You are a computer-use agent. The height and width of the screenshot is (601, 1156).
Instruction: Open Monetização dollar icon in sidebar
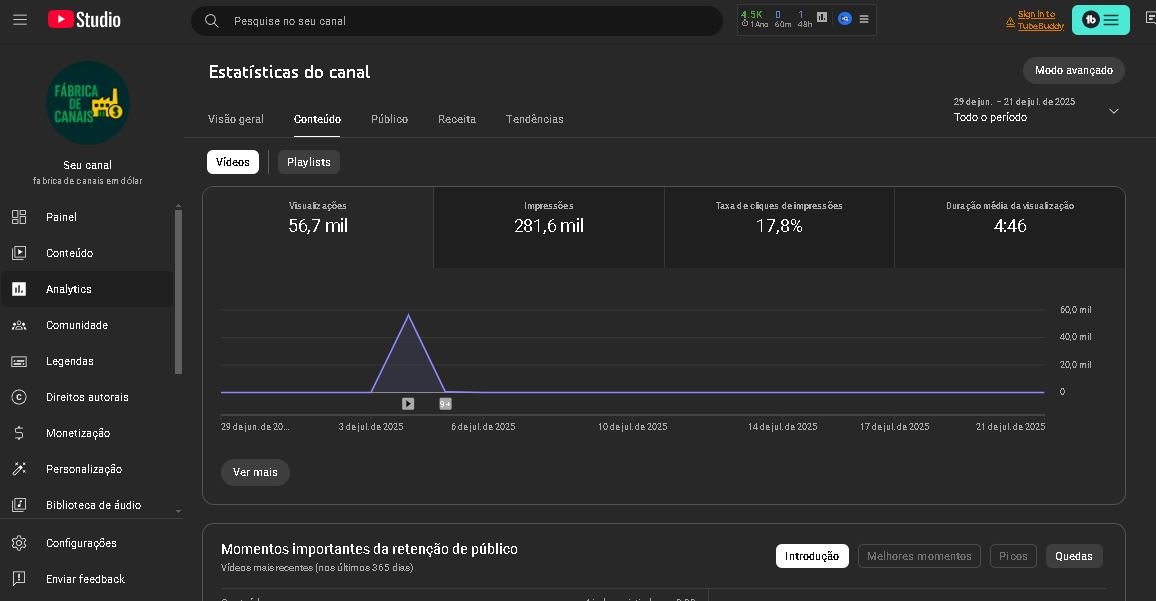19,433
